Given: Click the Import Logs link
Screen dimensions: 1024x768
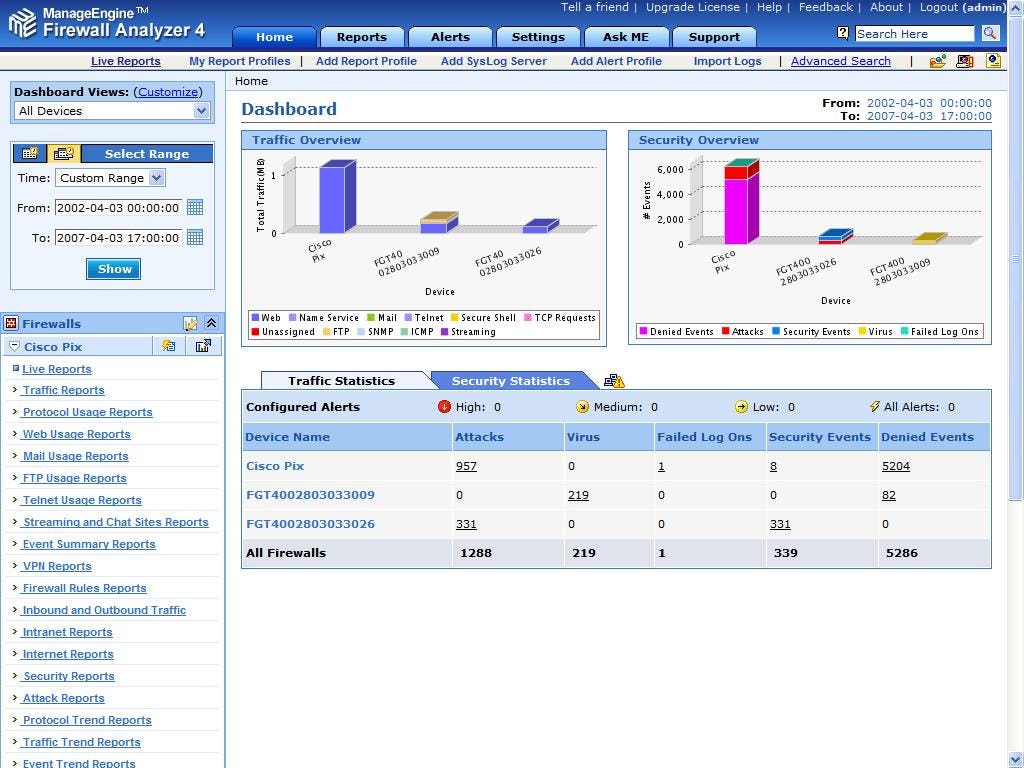Looking at the screenshot, I should point(728,61).
